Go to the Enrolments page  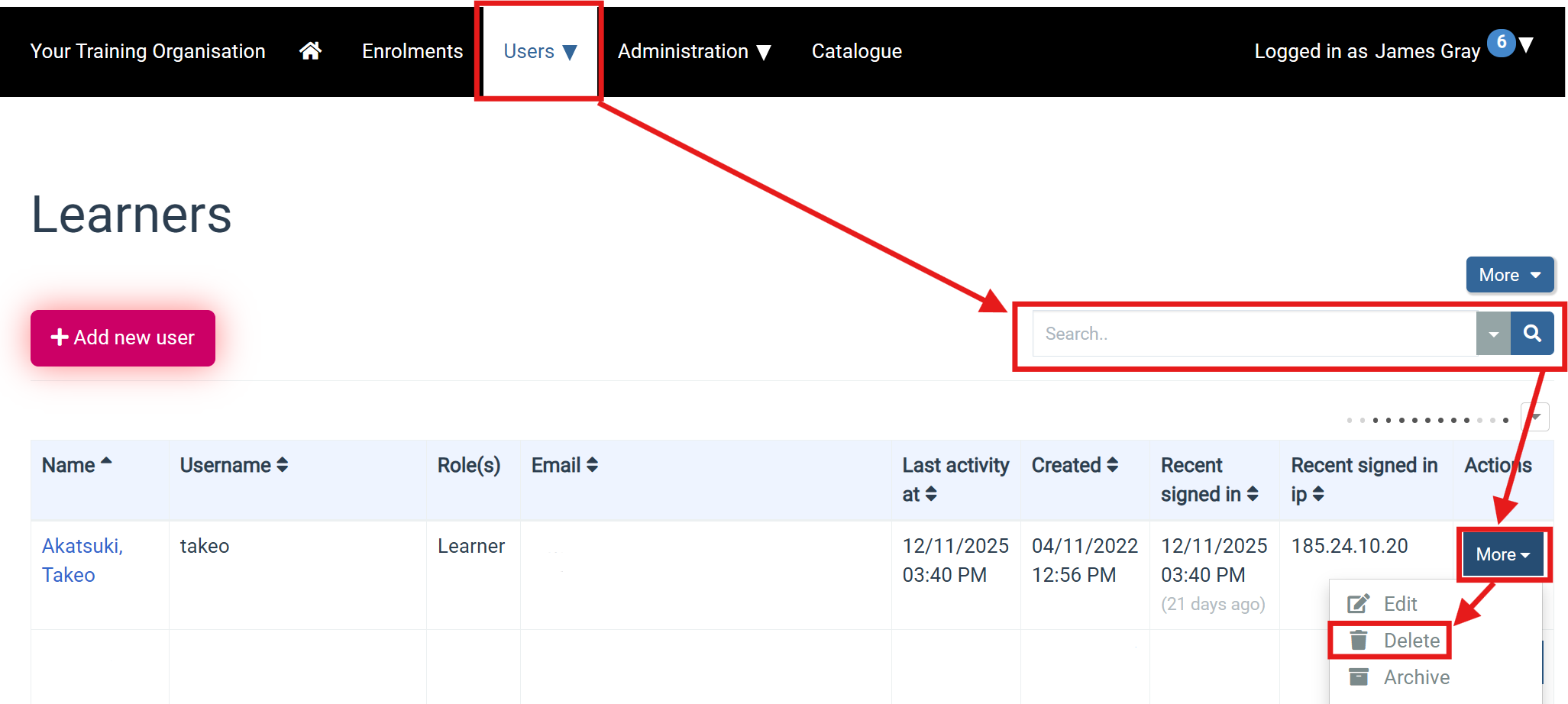click(x=412, y=51)
